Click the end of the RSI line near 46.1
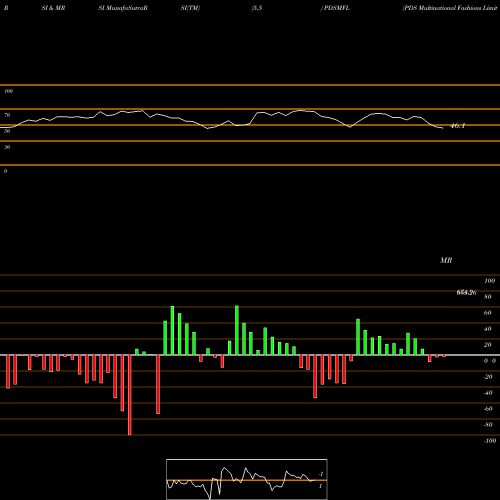The height and width of the screenshot is (500, 500). [442, 128]
